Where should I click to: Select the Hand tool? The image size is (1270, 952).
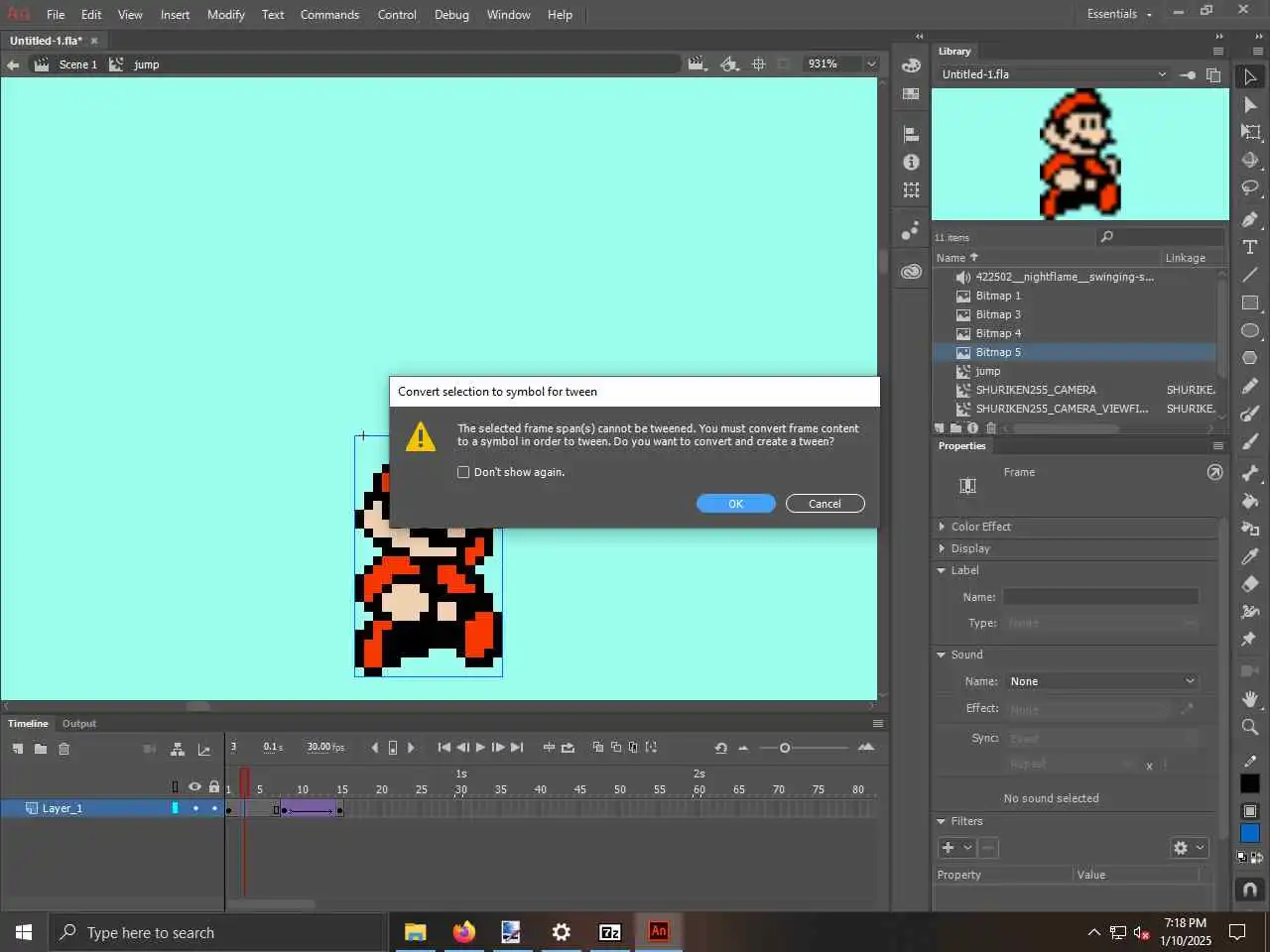pyautogui.click(x=1250, y=699)
